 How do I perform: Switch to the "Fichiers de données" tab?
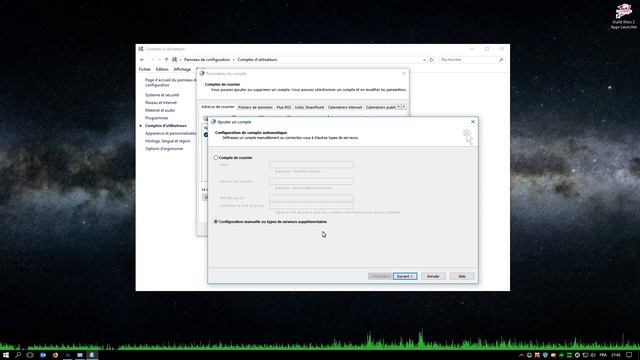255,107
